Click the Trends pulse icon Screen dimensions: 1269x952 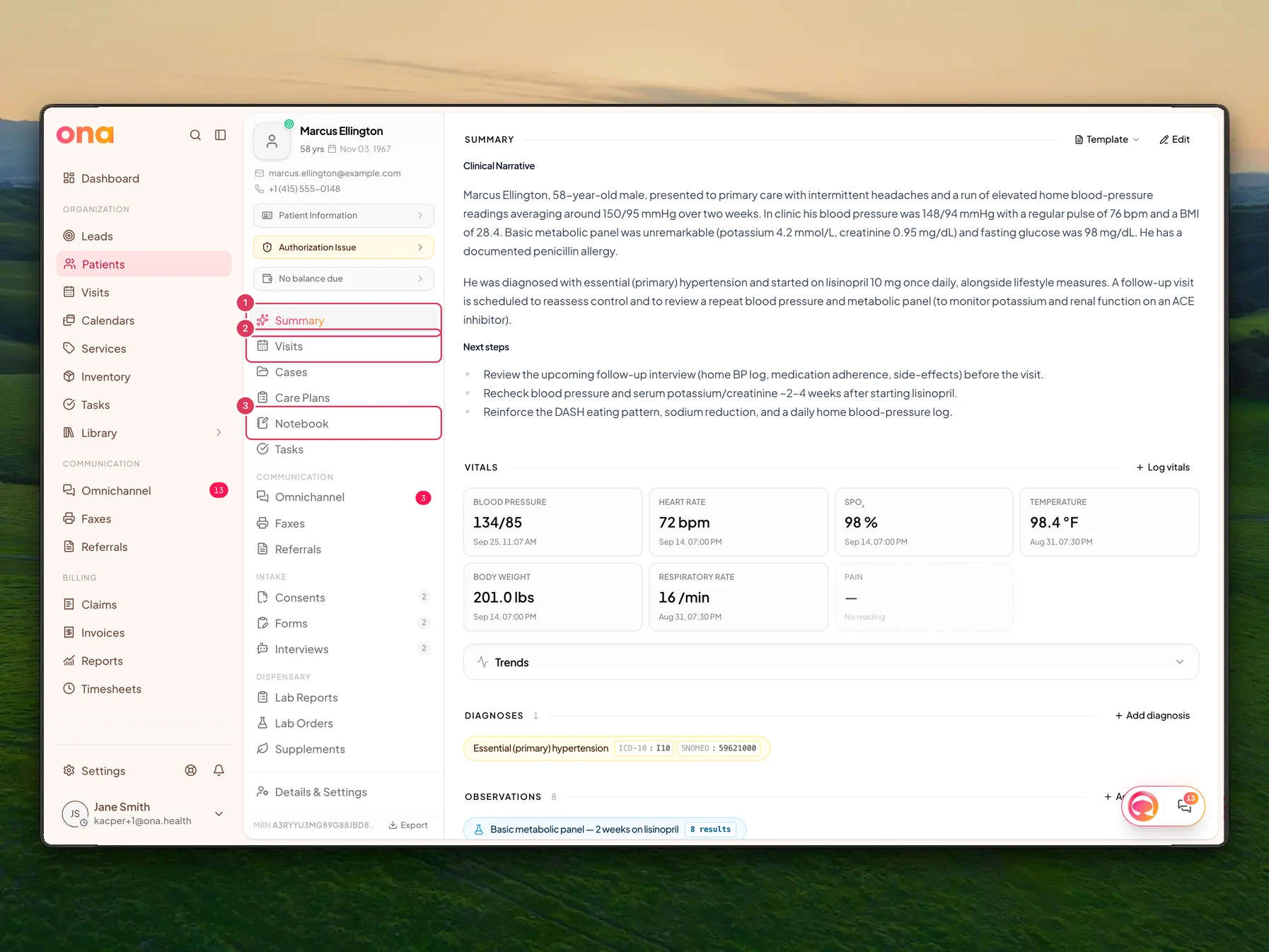coord(482,662)
